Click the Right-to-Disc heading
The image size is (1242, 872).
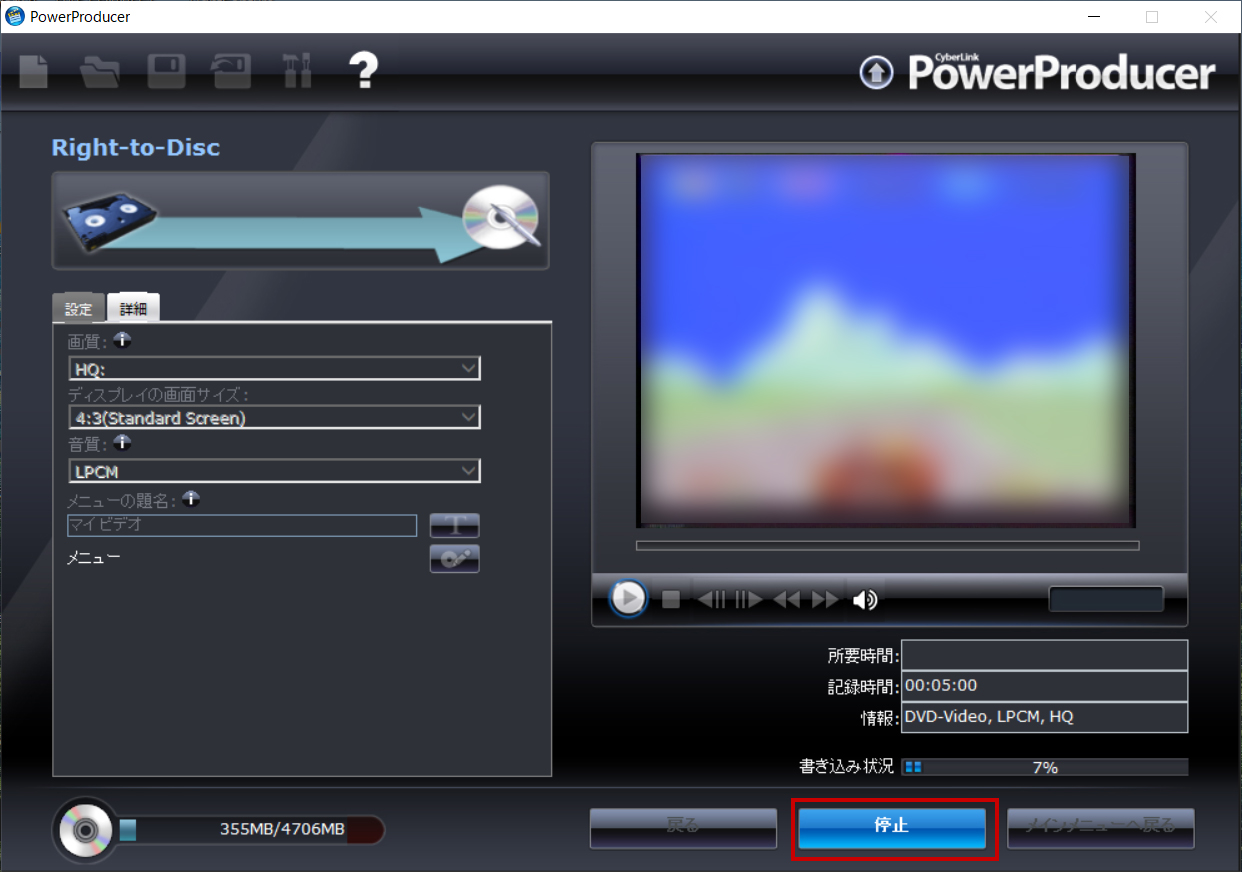[136, 148]
